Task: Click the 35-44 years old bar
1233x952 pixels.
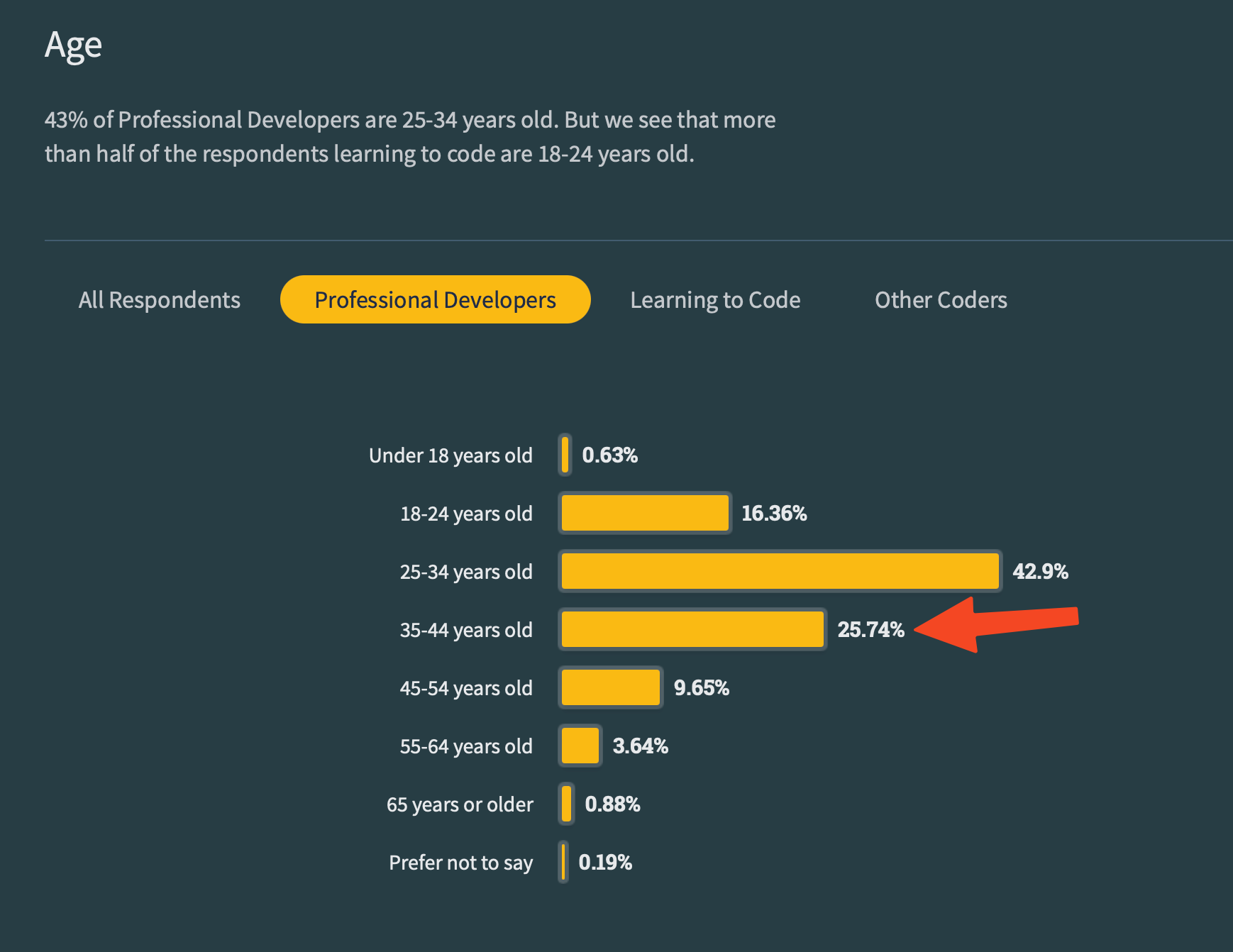Action: click(692, 629)
